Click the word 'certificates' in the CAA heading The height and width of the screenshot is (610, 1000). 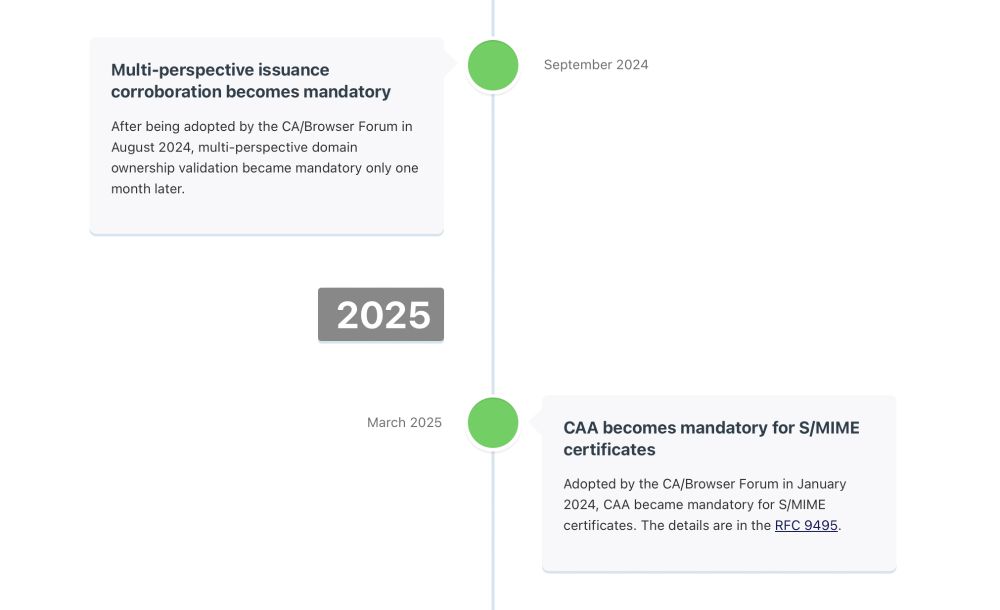[x=609, y=450]
